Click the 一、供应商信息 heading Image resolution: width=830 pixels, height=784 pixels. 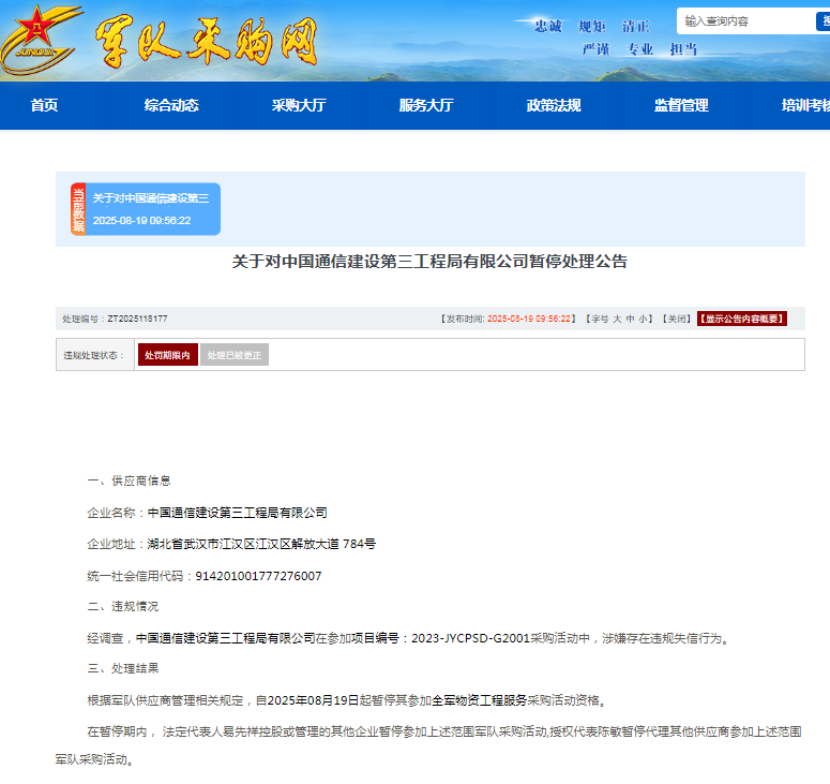129,481
